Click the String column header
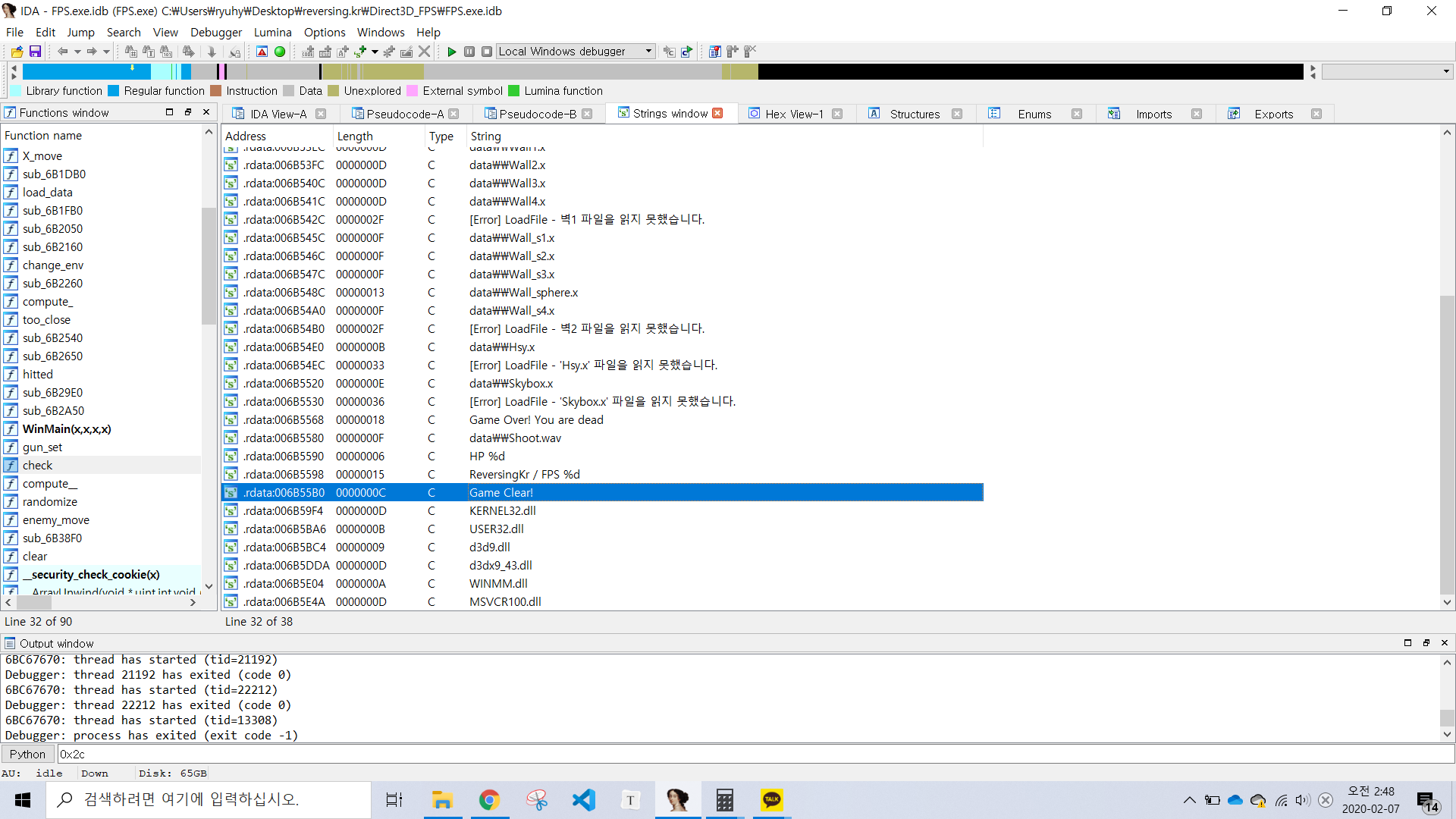Viewport: 1456px width, 819px height. point(485,136)
